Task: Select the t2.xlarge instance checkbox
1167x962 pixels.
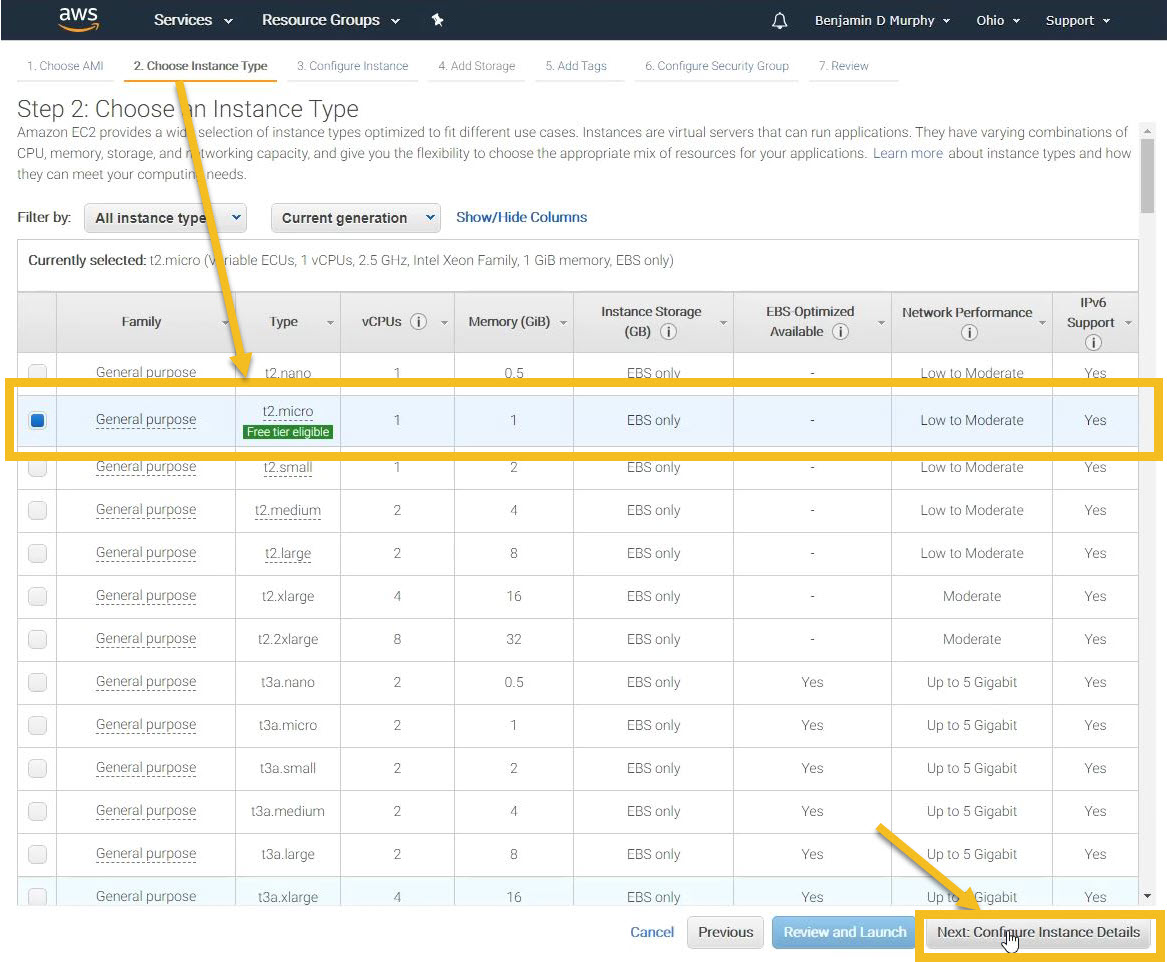Action: coord(37,597)
